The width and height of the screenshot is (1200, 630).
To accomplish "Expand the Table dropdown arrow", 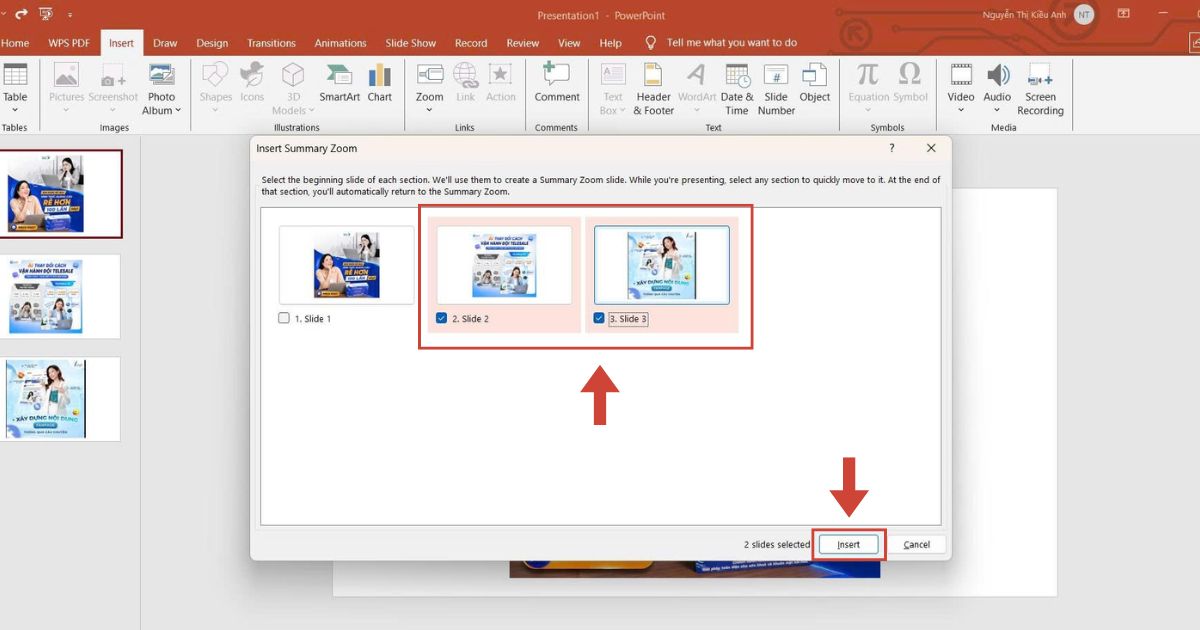I will (x=15, y=111).
